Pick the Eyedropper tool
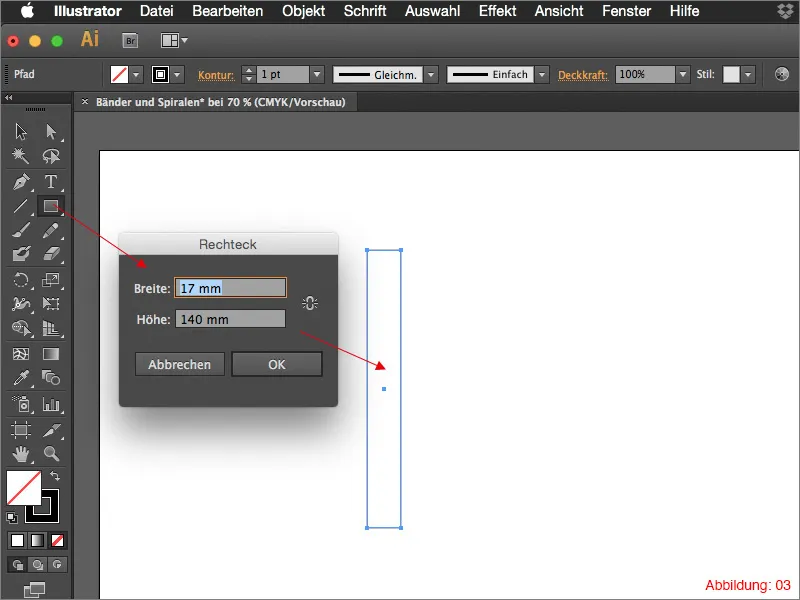 [x=21, y=378]
